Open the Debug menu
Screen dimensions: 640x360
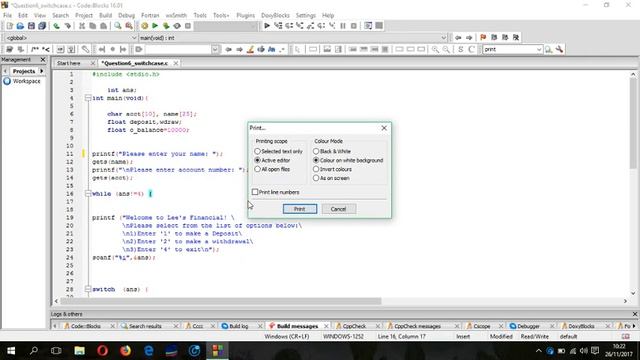127,15
